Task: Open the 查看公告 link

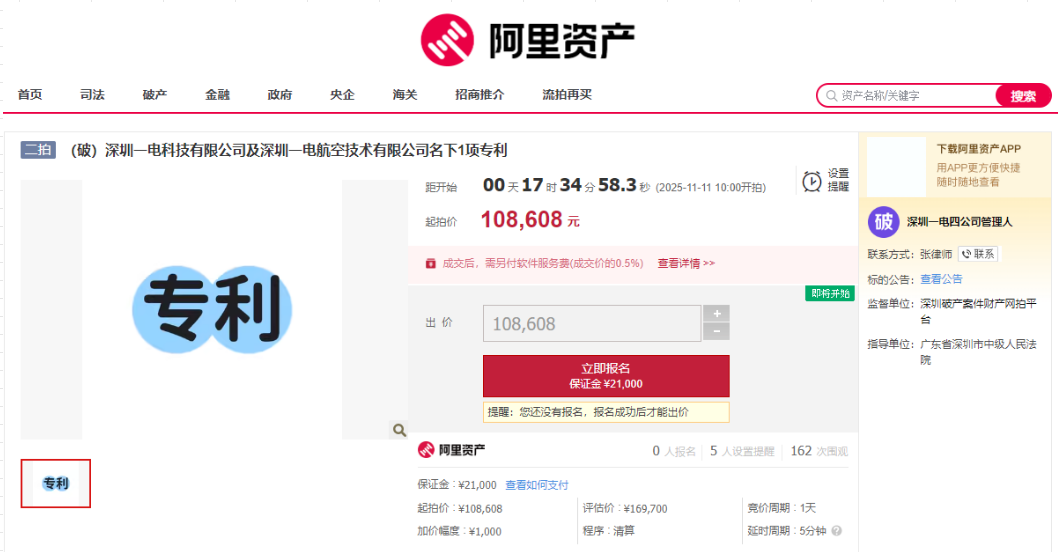Action: [x=941, y=279]
